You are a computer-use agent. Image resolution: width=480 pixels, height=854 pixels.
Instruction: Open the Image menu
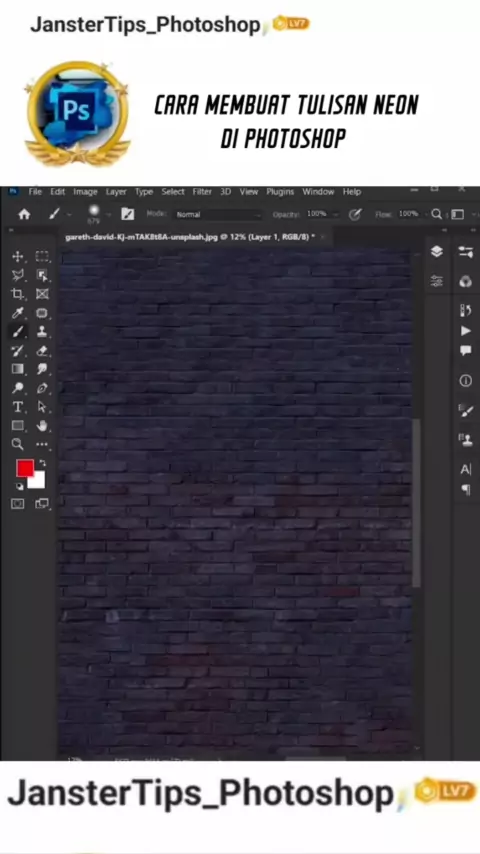pyautogui.click(x=86, y=192)
